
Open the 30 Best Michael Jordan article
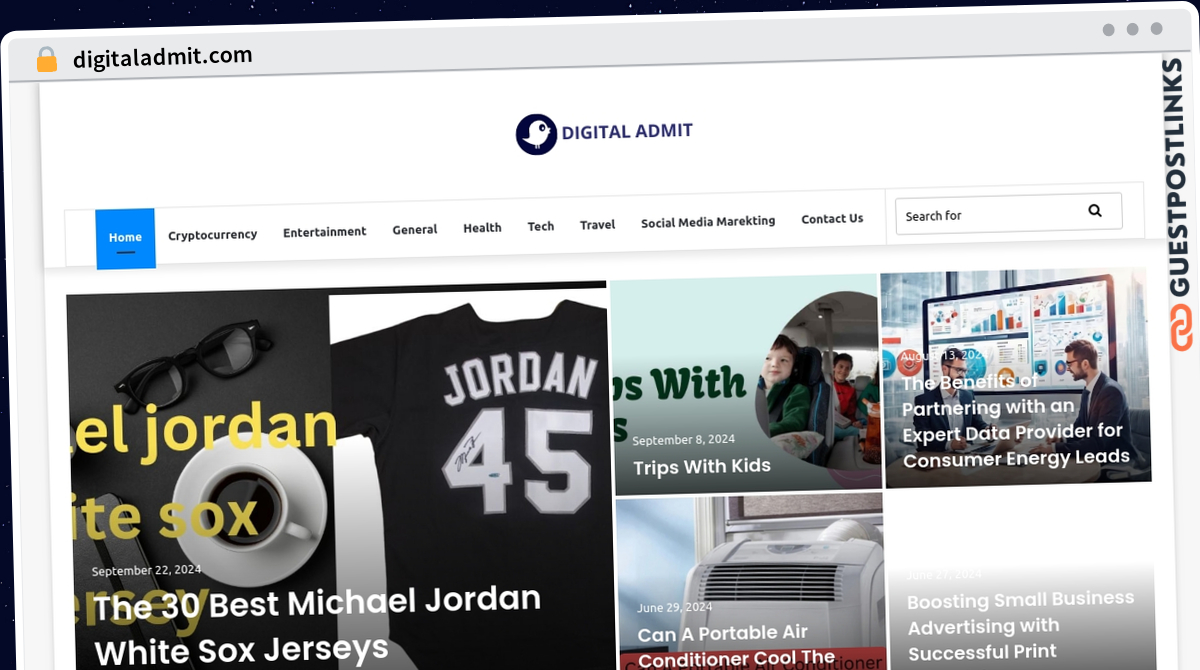318,624
